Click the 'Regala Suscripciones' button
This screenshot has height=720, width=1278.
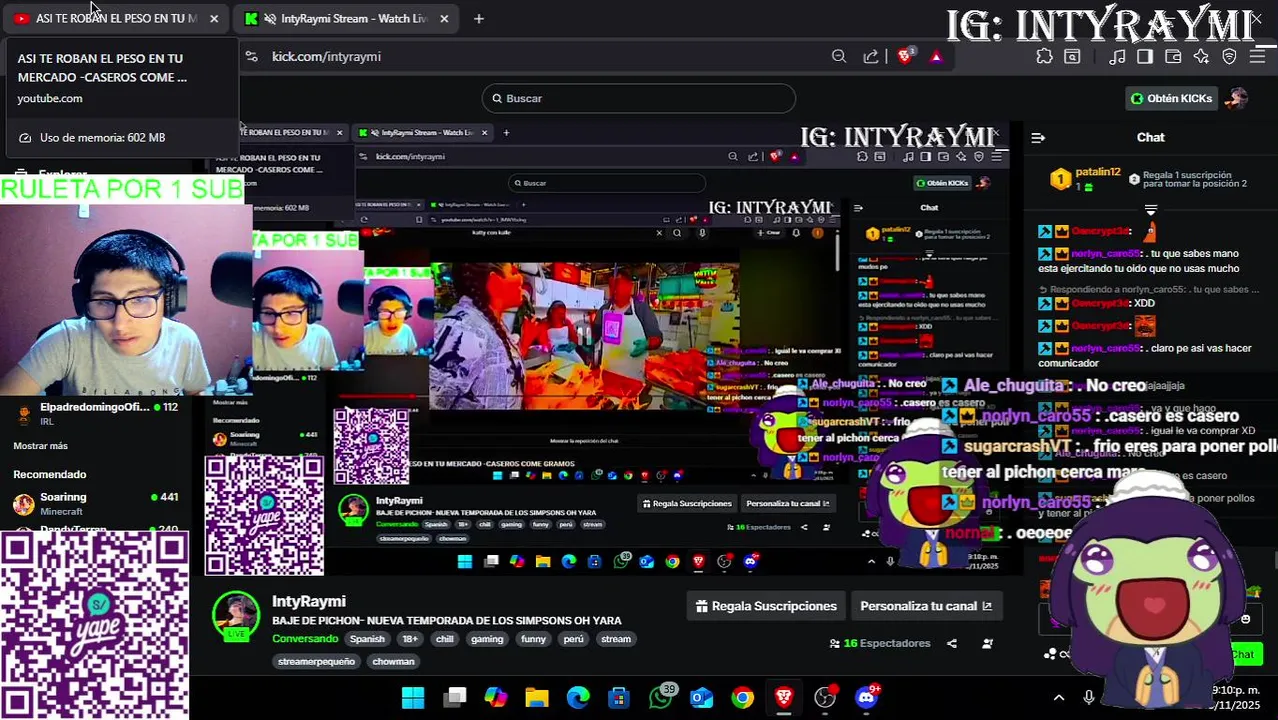tap(766, 606)
